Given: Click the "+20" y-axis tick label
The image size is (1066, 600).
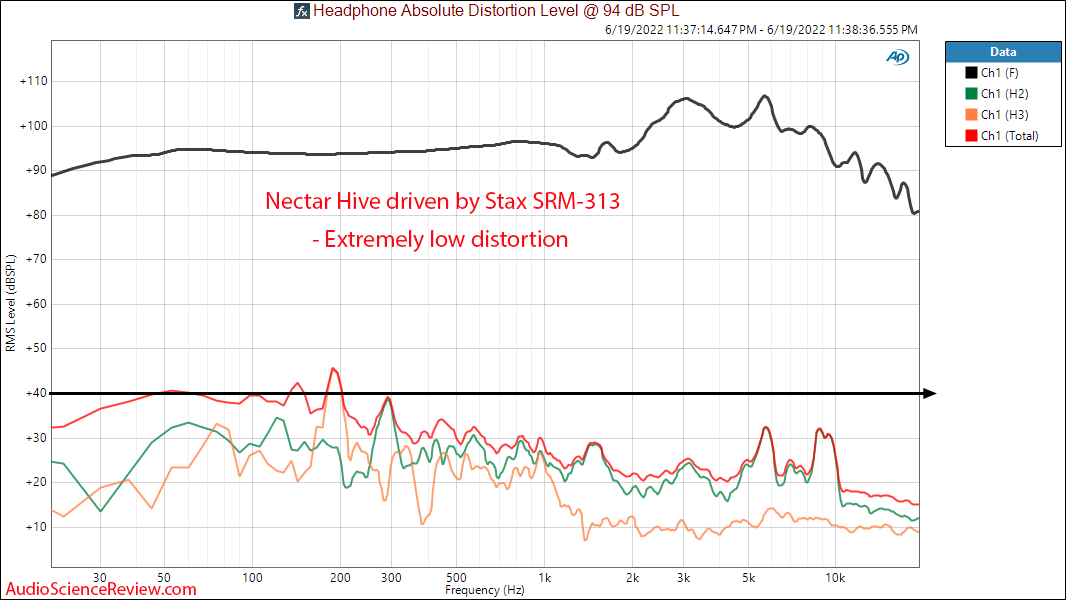Looking at the screenshot, I should pos(37,482).
